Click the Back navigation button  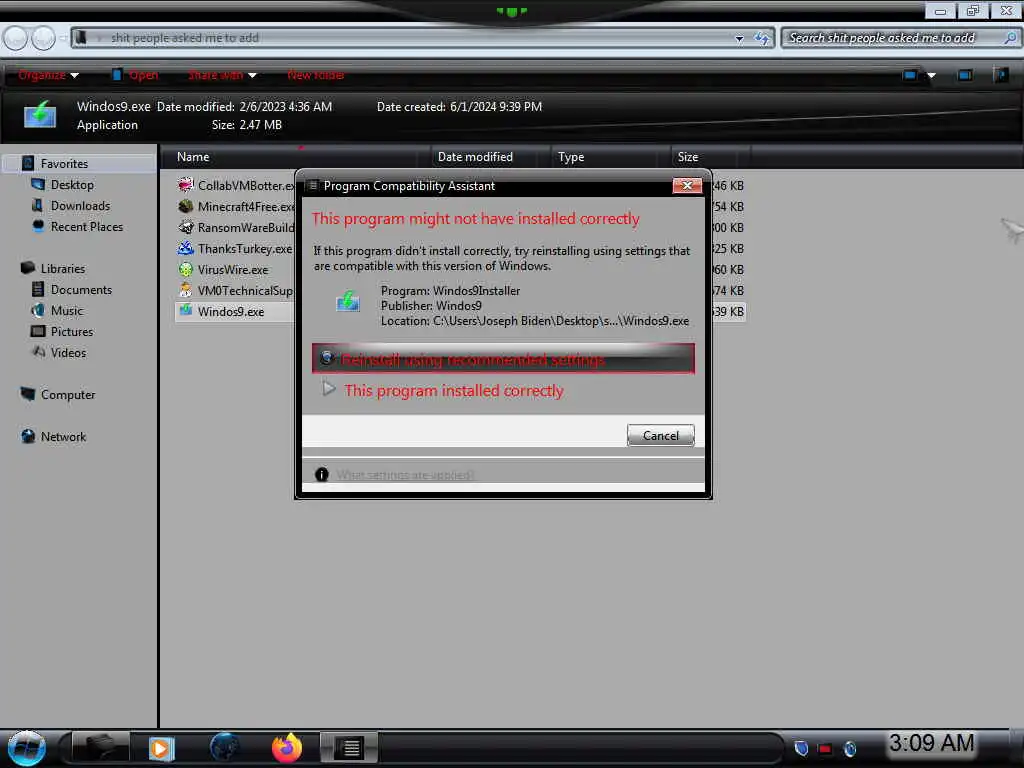16,39
